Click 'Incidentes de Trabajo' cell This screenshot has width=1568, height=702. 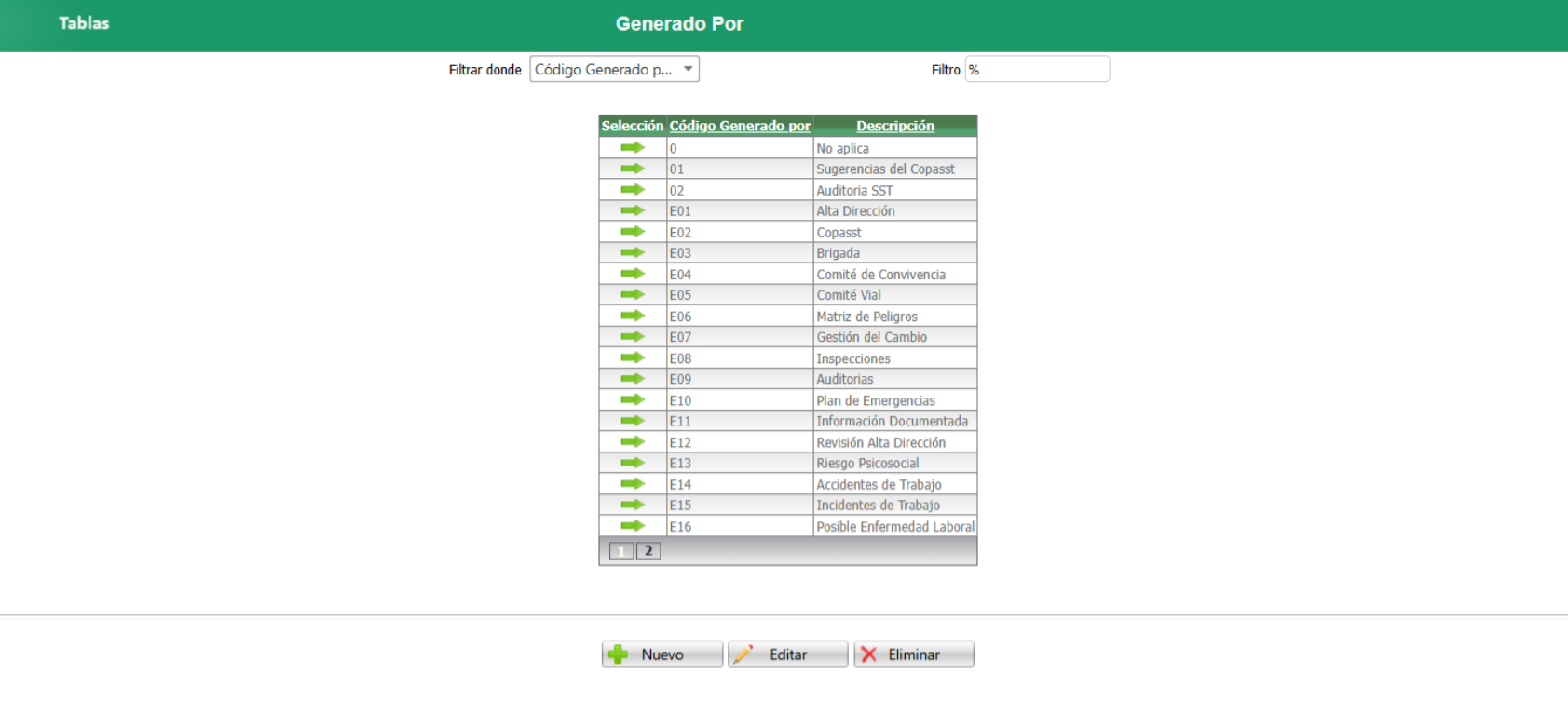(895, 505)
